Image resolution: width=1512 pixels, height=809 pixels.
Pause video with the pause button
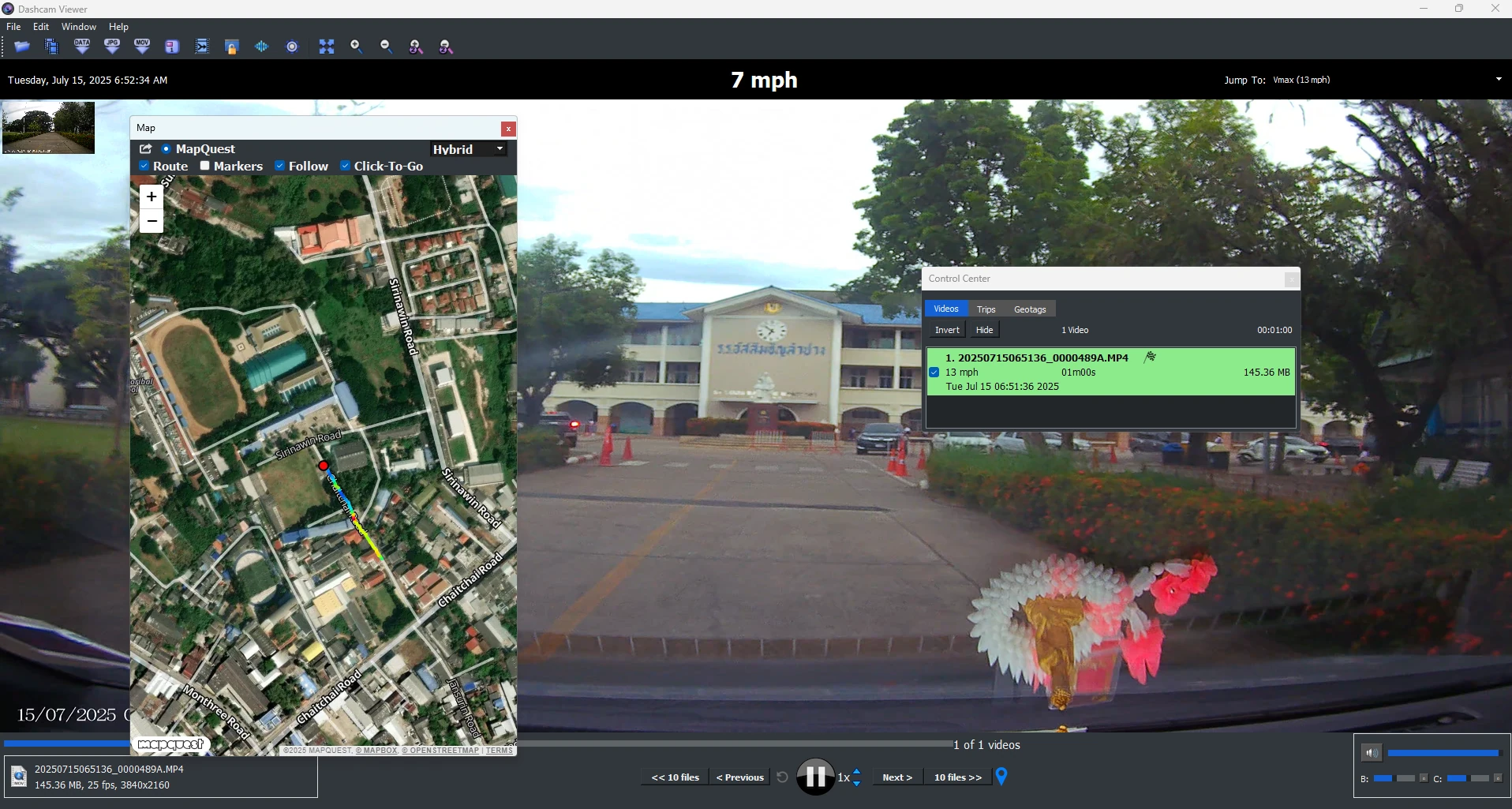click(x=815, y=777)
